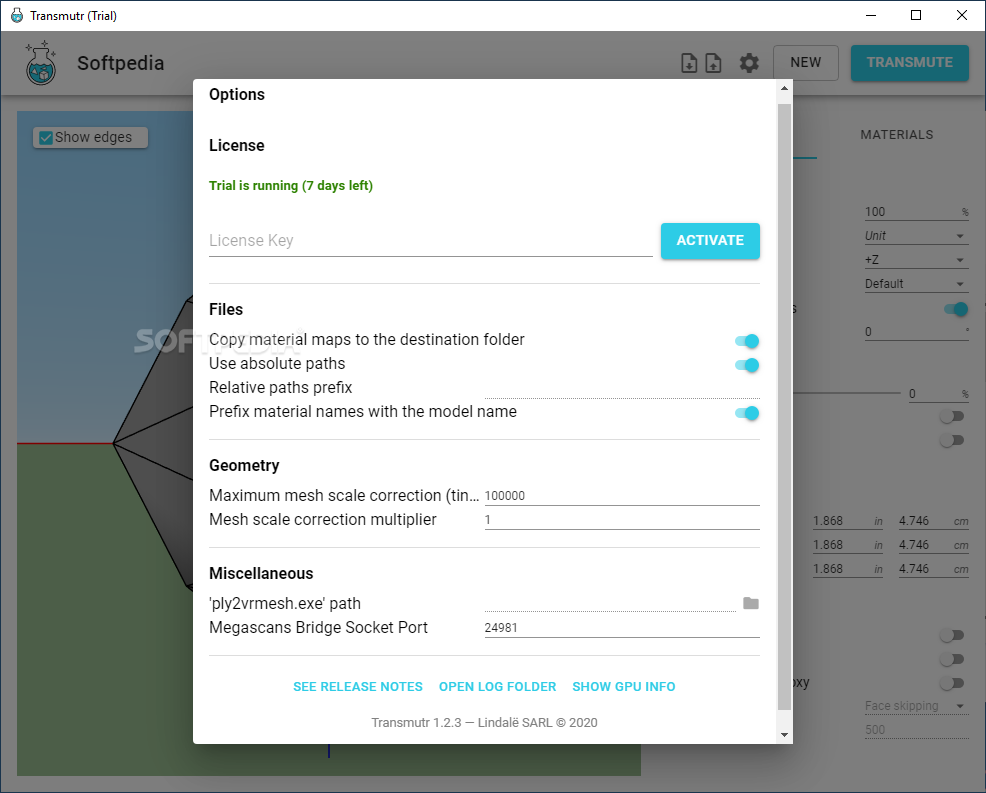Toggle Copy material maps to destination folder
Viewport: 986px width, 793px height.
[x=747, y=341]
